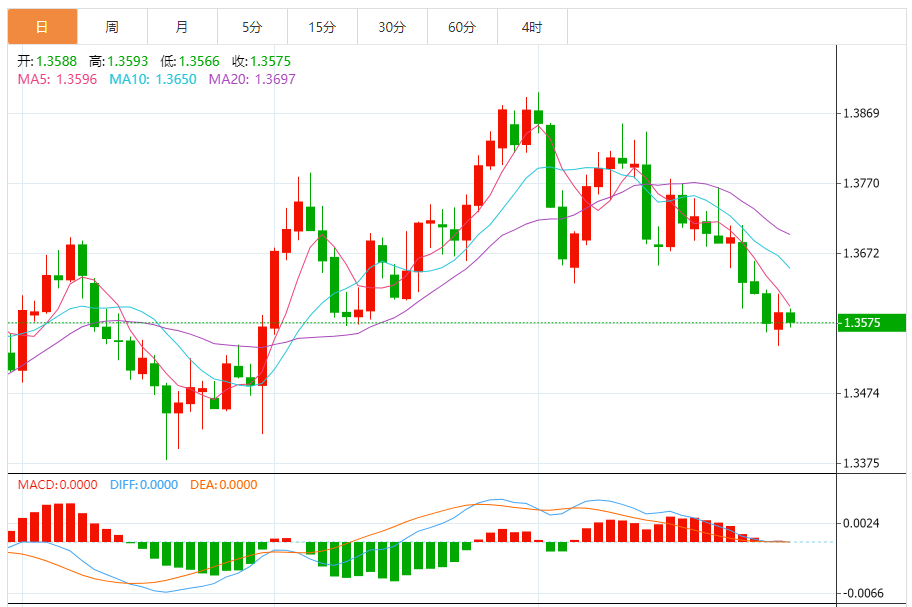Click the 1.3770 price axis label
The width and height of the screenshot is (912, 607).
tap(861, 183)
